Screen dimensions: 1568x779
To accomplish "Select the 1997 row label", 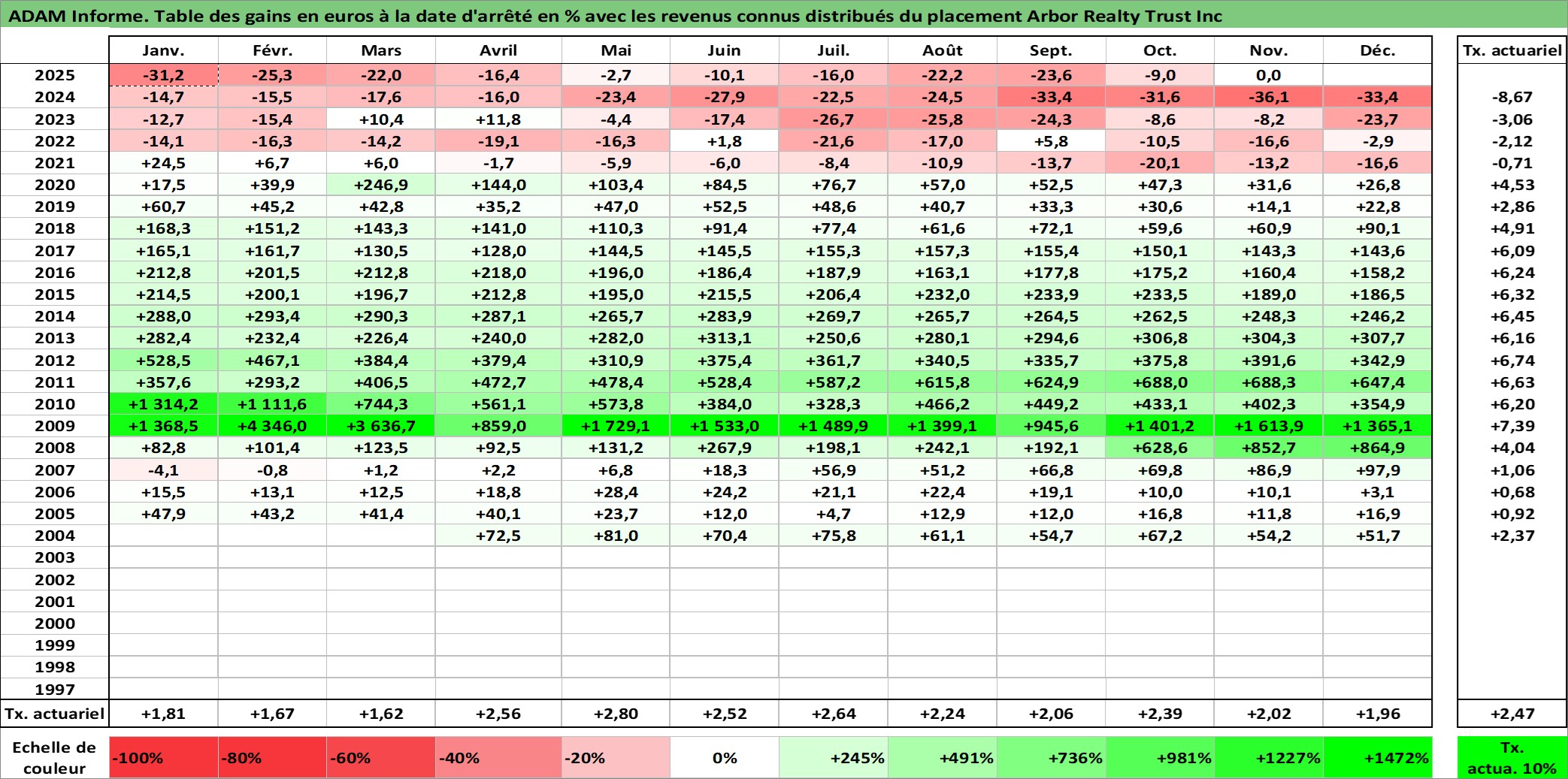I will [55, 689].
